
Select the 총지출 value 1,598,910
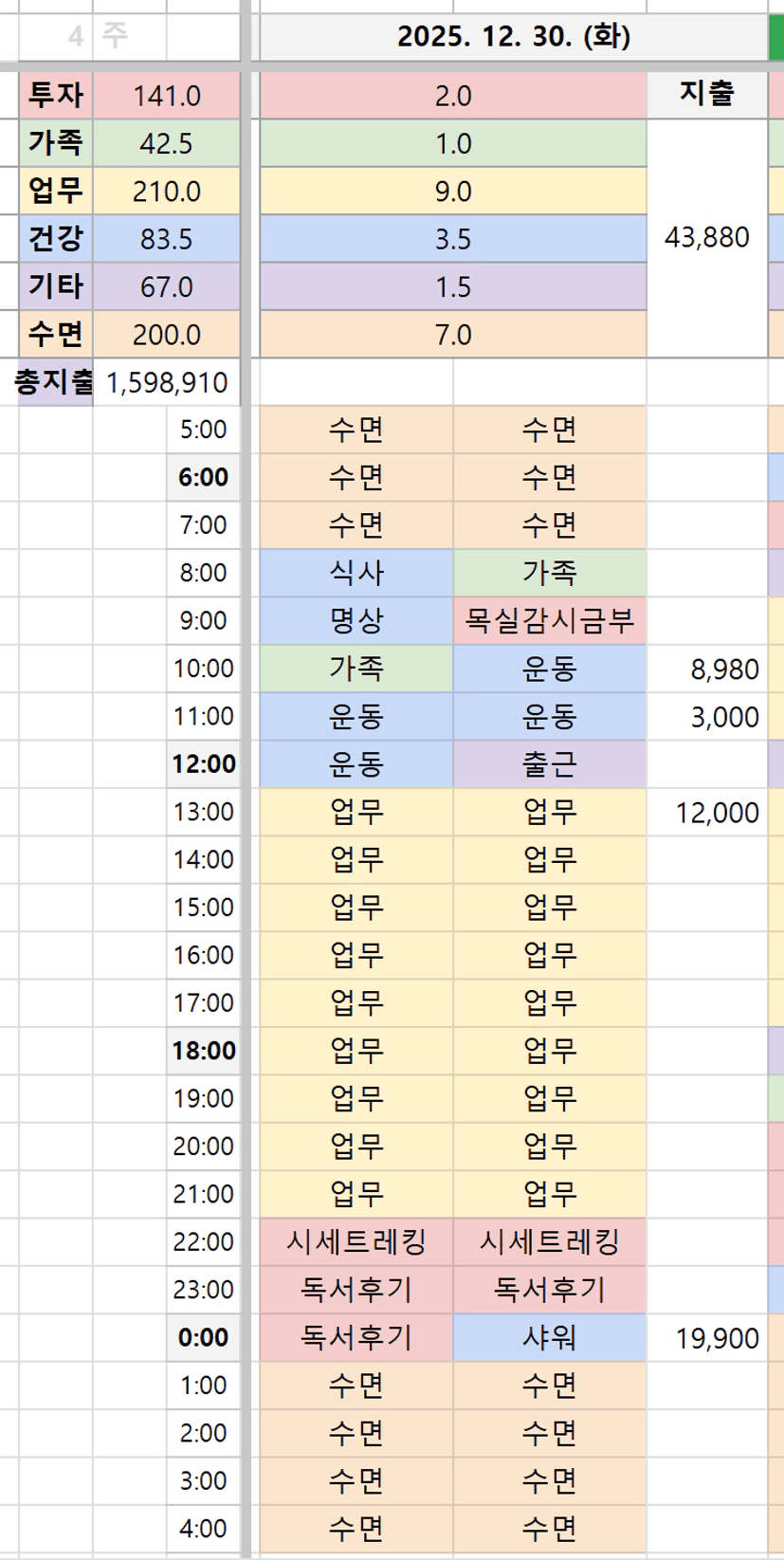167,382
